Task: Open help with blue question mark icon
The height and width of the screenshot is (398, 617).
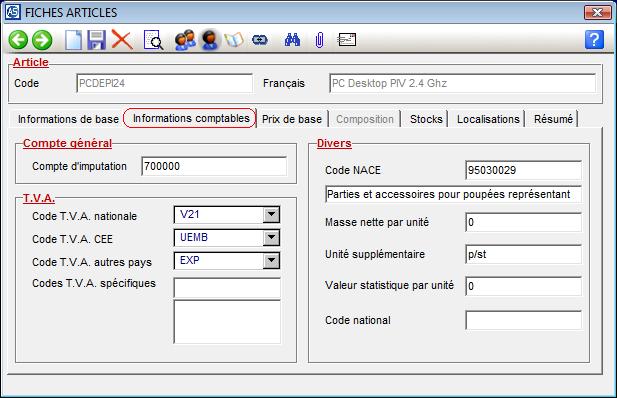Action: click(x=594, y=40)
